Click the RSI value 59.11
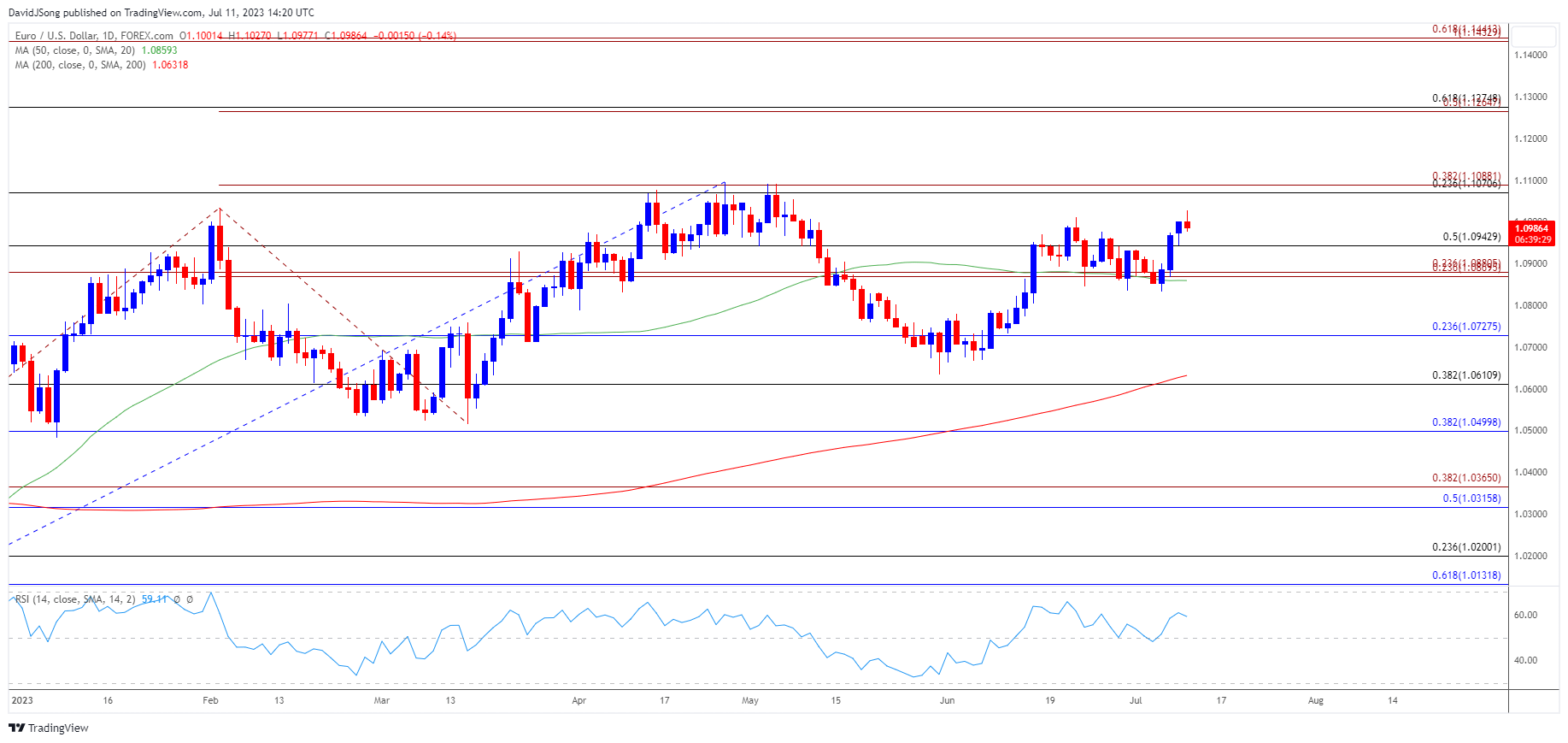 click(x=155, y=599)
